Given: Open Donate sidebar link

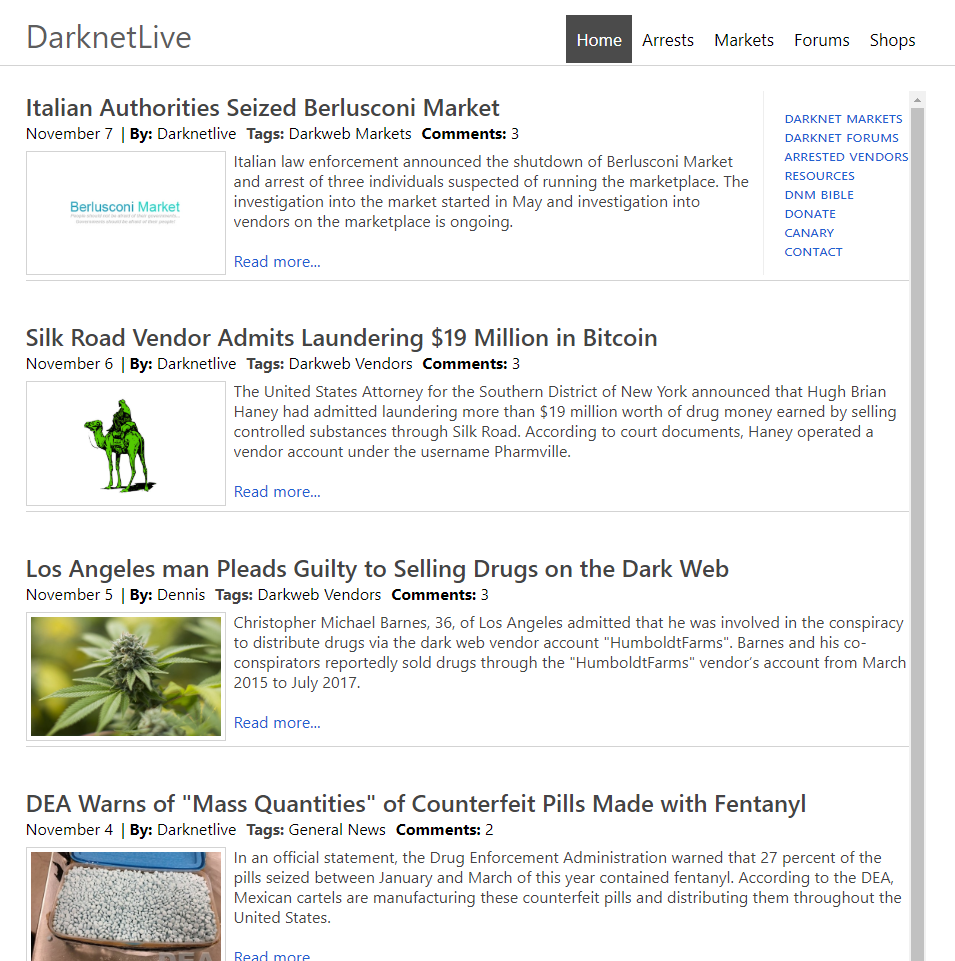Looking at the screenshot, I should 810,214.
